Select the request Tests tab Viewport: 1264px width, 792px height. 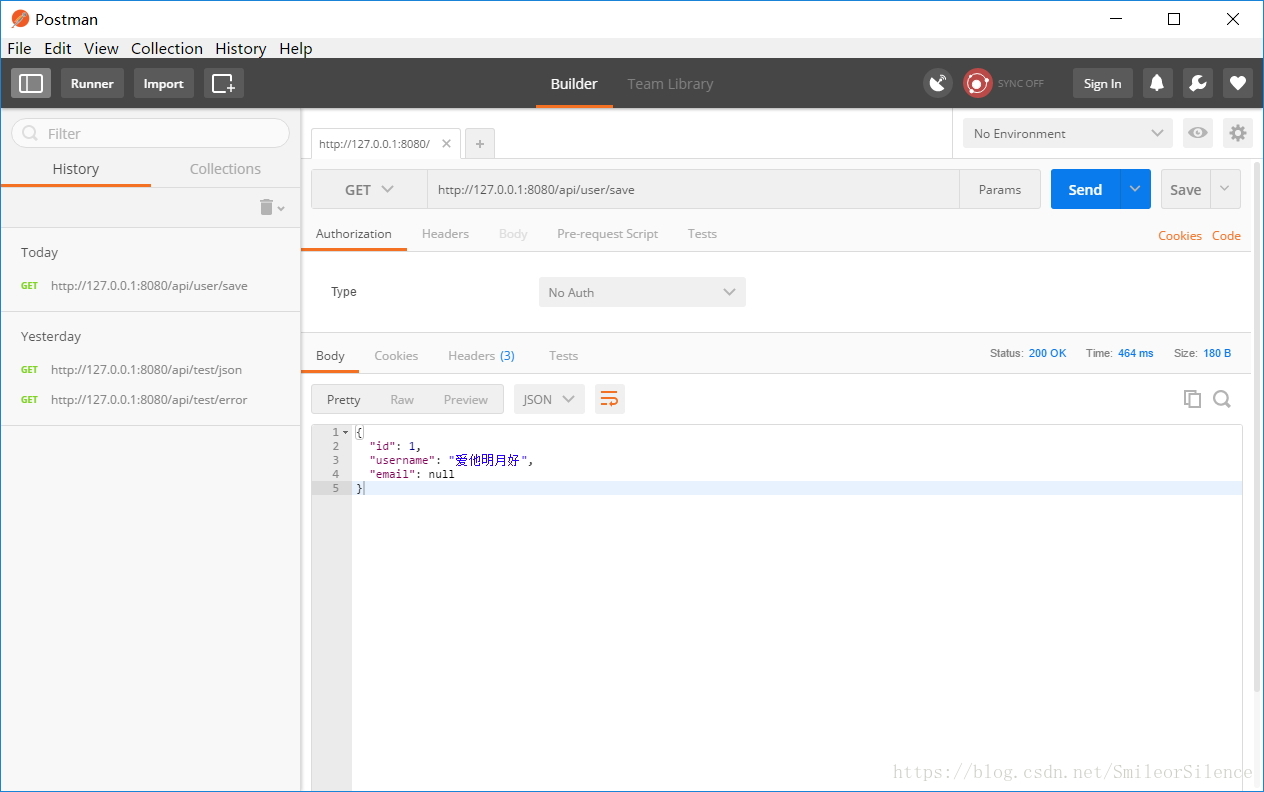(702, 234)
